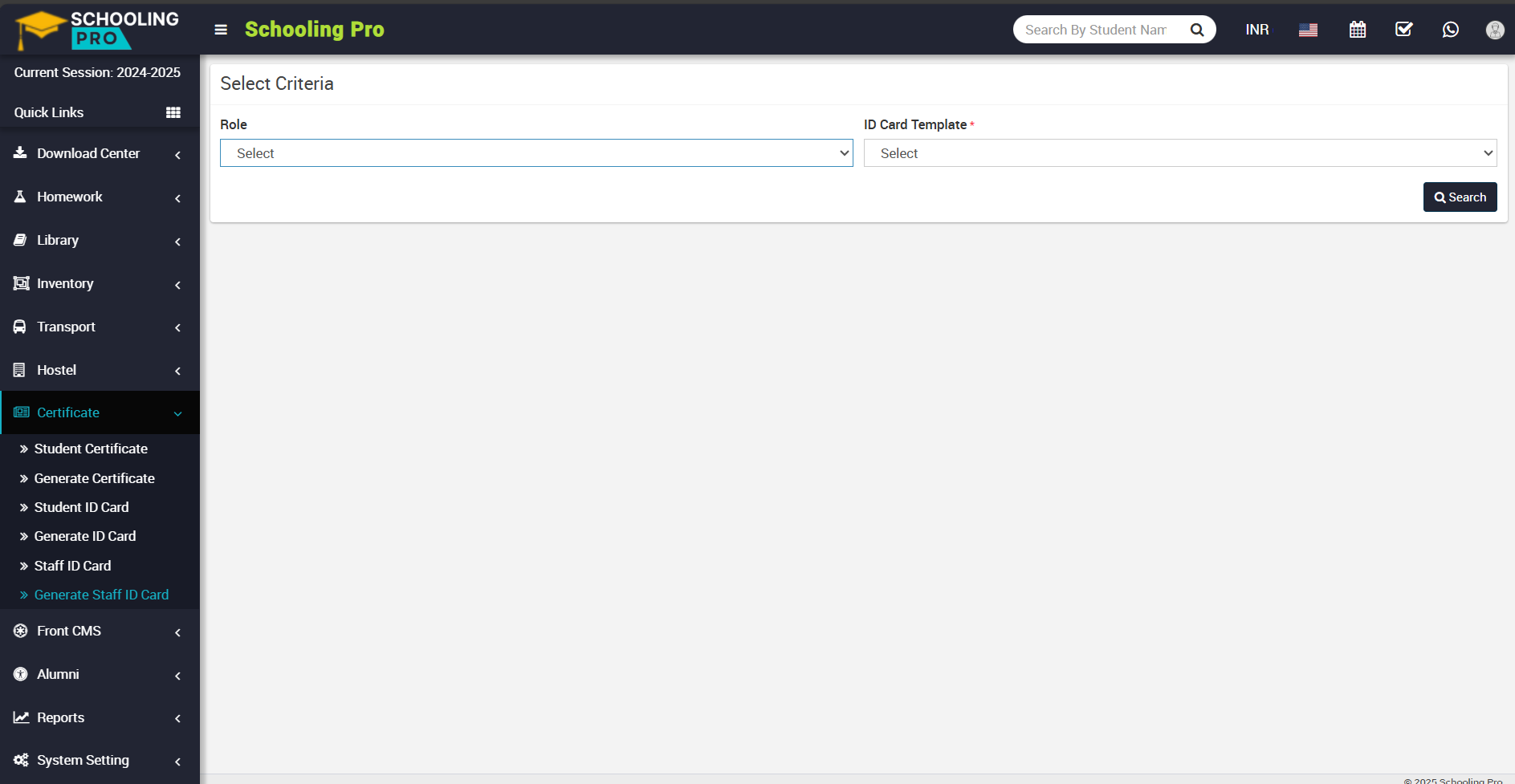Expand Transport menu chevron
The width and height of the screenshot is (1515, 784).
(x=177, y=327)
